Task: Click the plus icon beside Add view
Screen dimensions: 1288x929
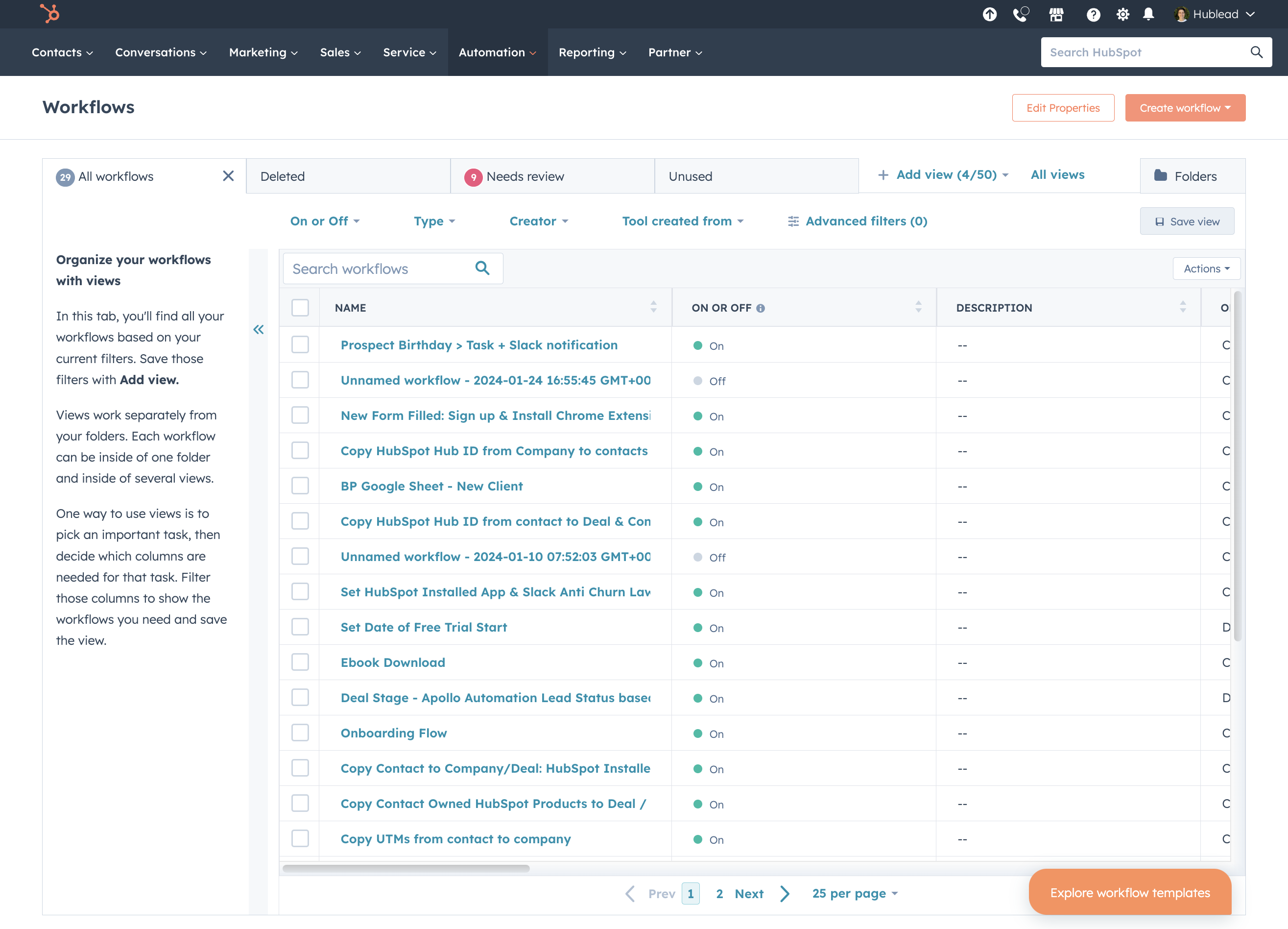Action: click(883, 175)
